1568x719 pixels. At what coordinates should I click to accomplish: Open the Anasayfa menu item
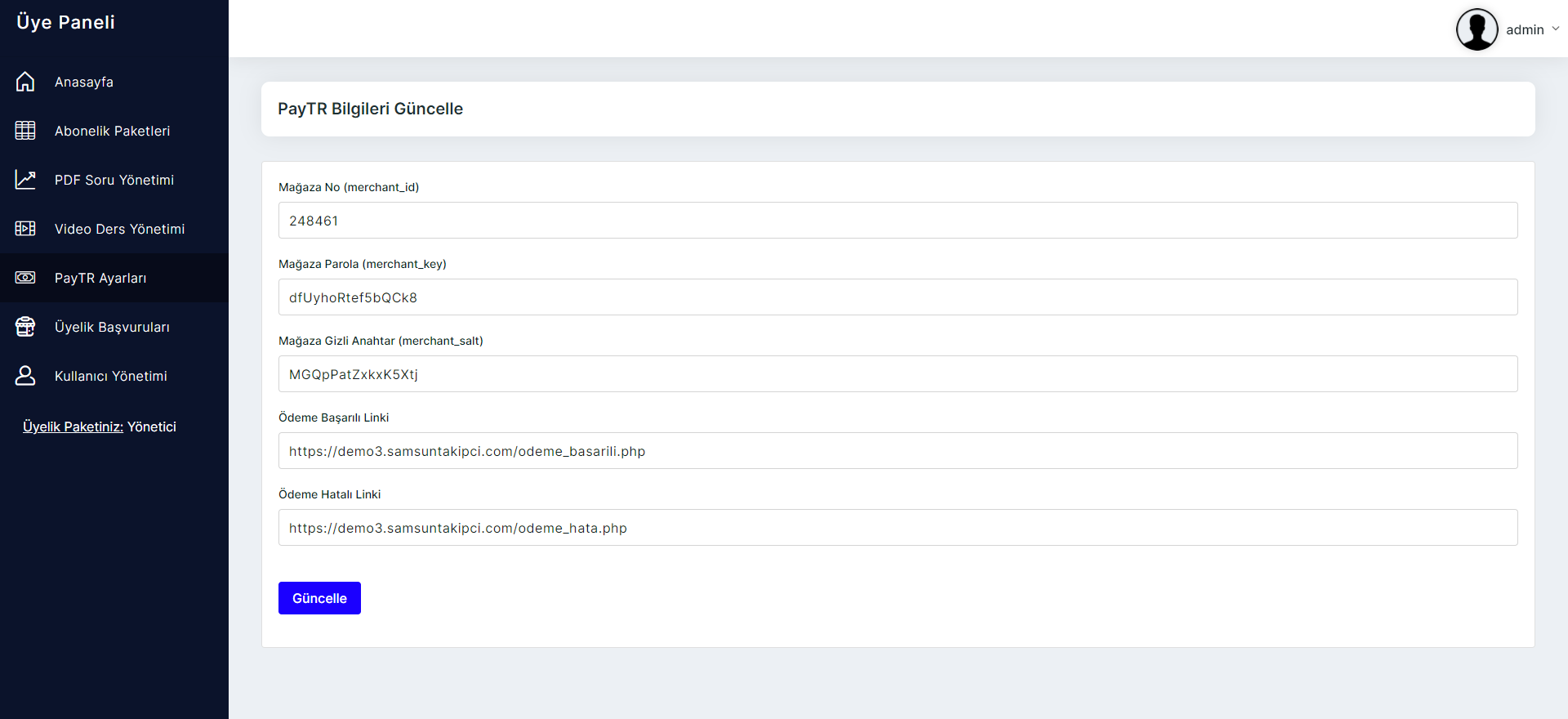pyautogui.click(x=114, y=82)
